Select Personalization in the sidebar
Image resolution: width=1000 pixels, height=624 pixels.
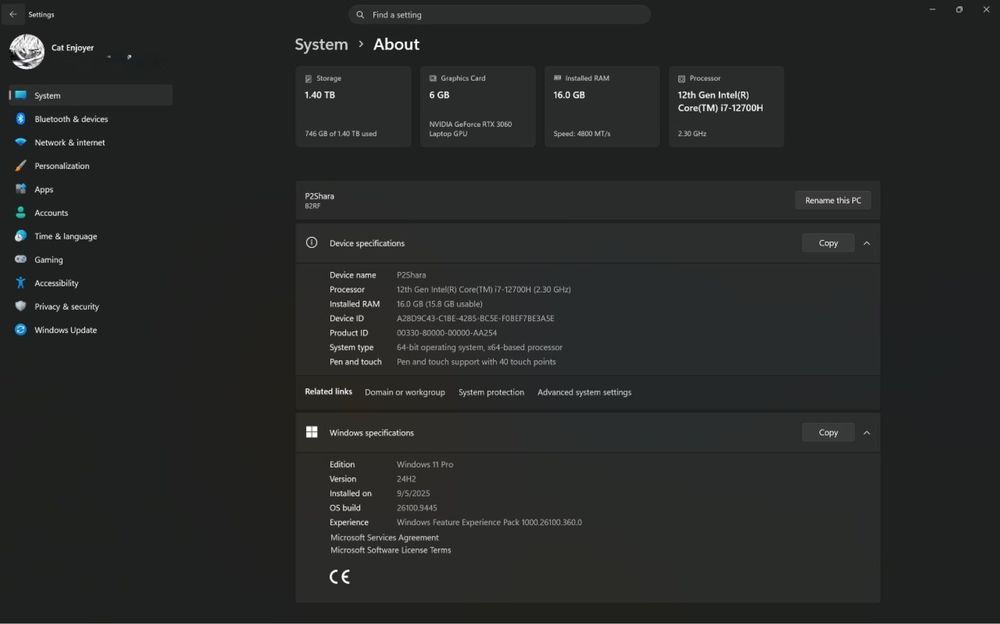click(91, 166)
